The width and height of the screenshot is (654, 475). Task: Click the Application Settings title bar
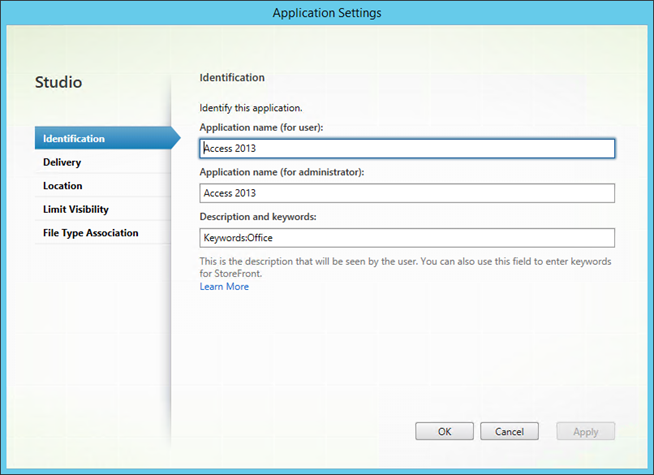point(327,13)
